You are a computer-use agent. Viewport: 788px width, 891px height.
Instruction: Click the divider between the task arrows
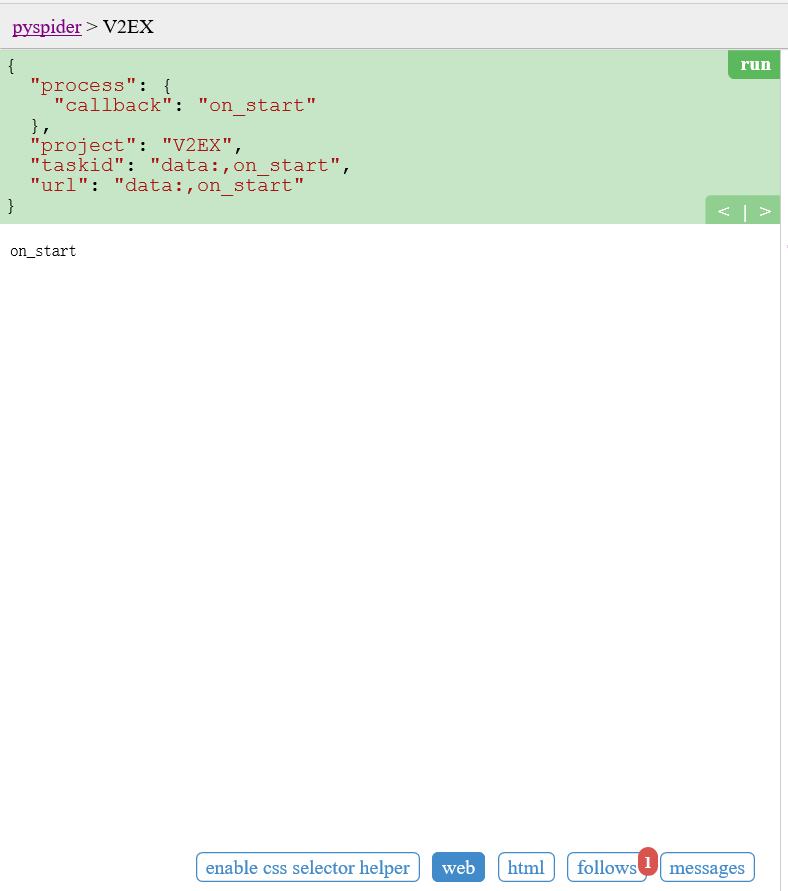(x=744, y=211)
